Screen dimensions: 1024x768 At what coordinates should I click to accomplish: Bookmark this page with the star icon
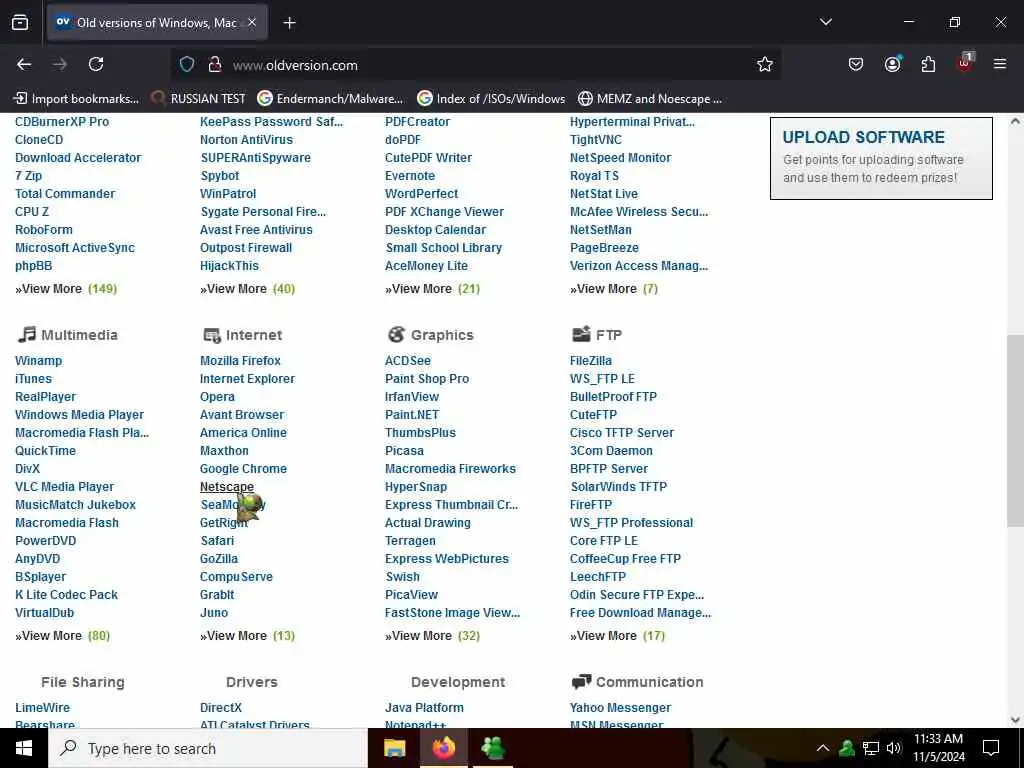(765, 64)
